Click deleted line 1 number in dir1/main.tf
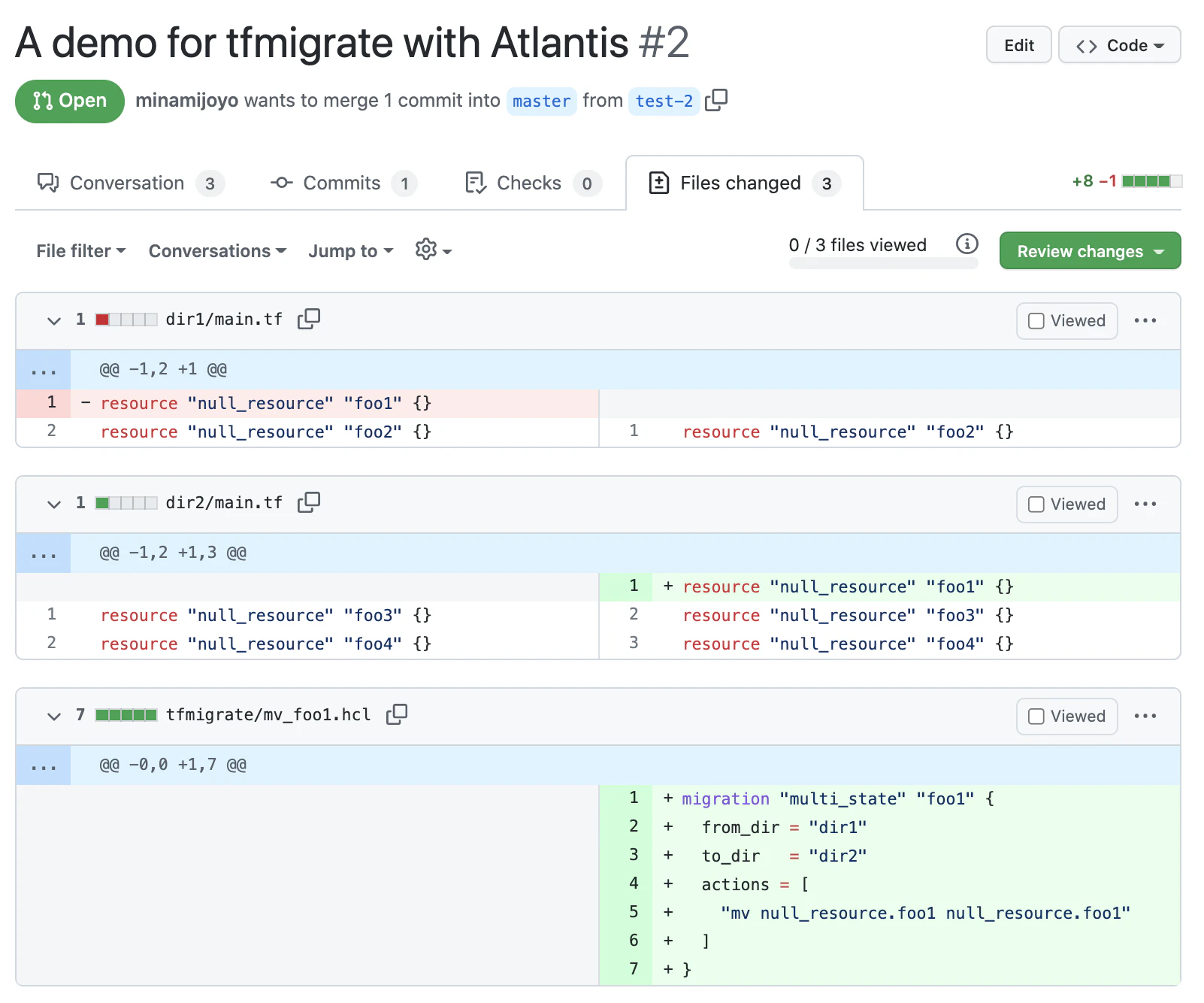1204x1003 pixels. 44,403
